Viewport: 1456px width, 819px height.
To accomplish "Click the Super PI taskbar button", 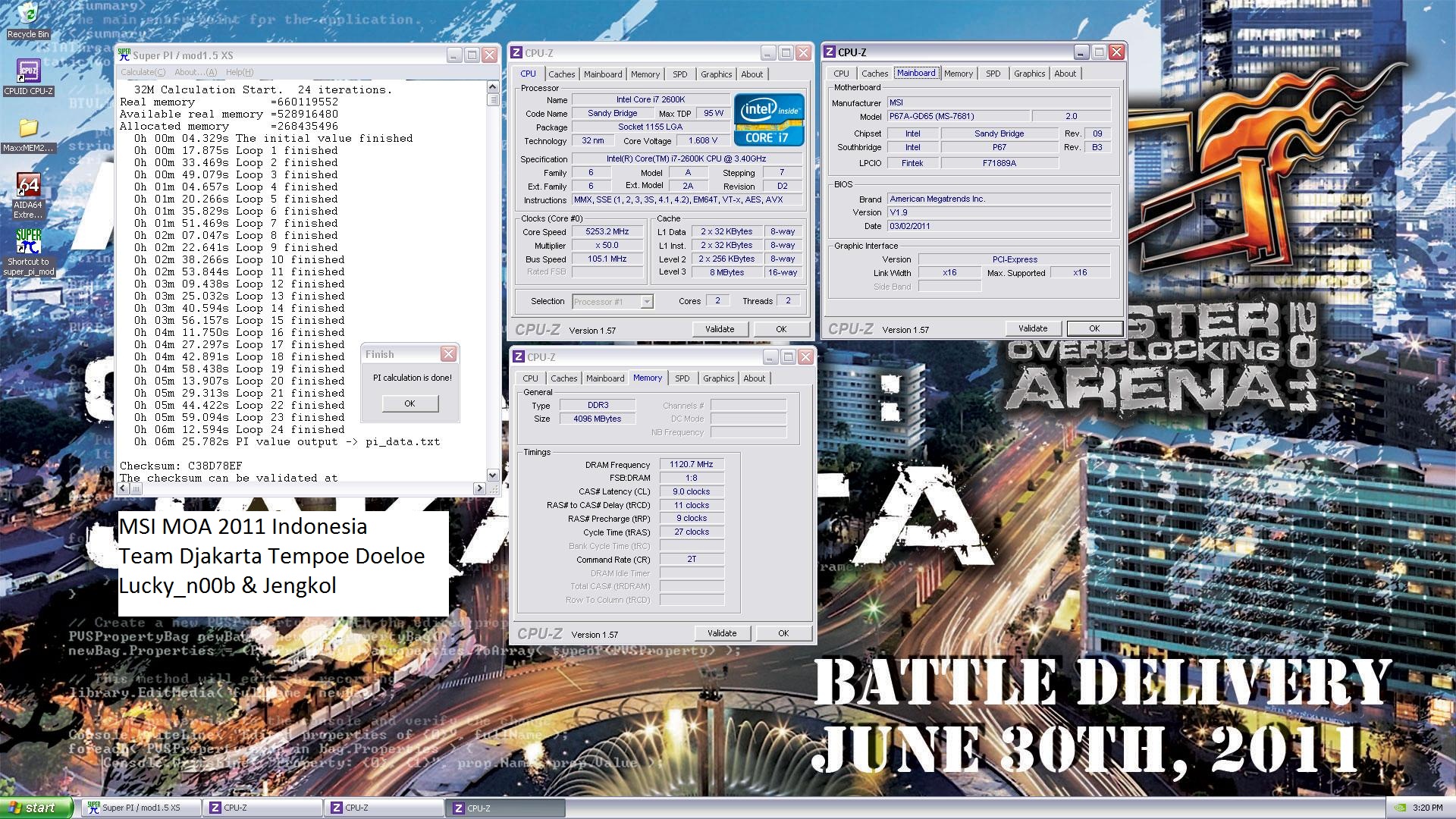I will click(141, 808).
